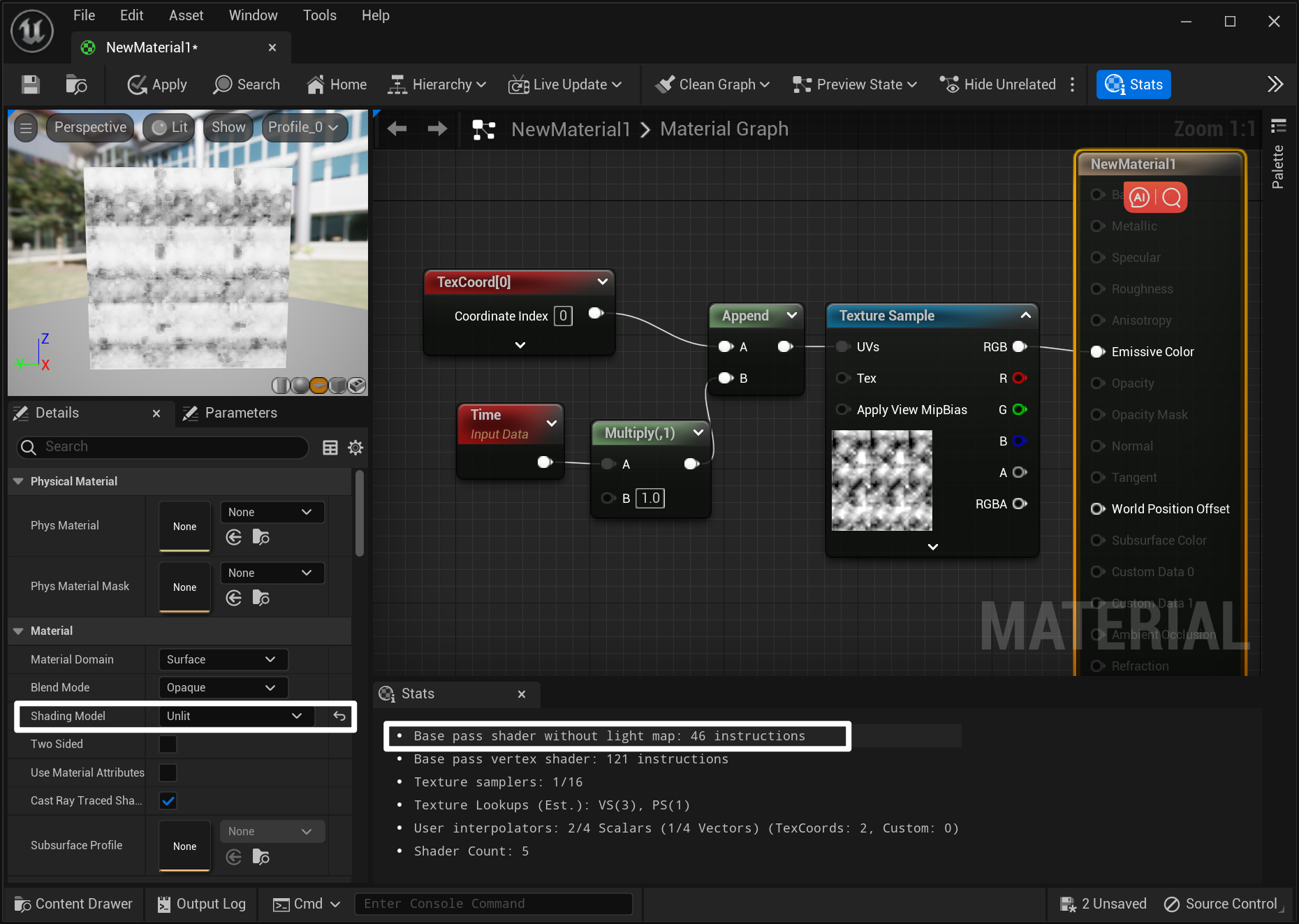The width and height of the screenshot is (1299, 924).
Task: Open the Material Domain dropdown
Action: click(x=221, y=659)
